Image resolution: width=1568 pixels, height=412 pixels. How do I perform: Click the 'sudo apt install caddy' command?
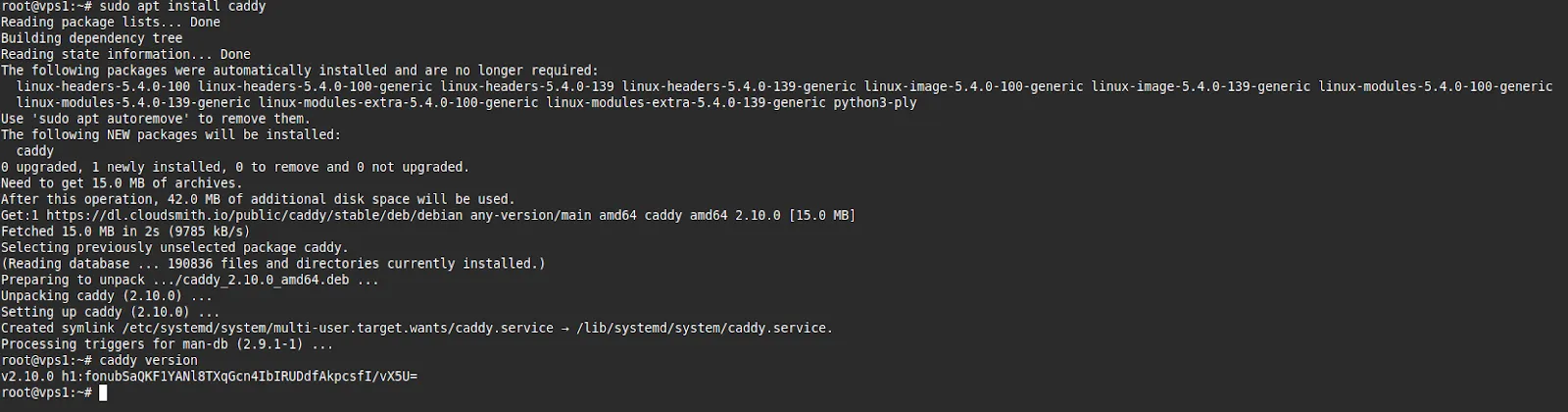point(182,7)
